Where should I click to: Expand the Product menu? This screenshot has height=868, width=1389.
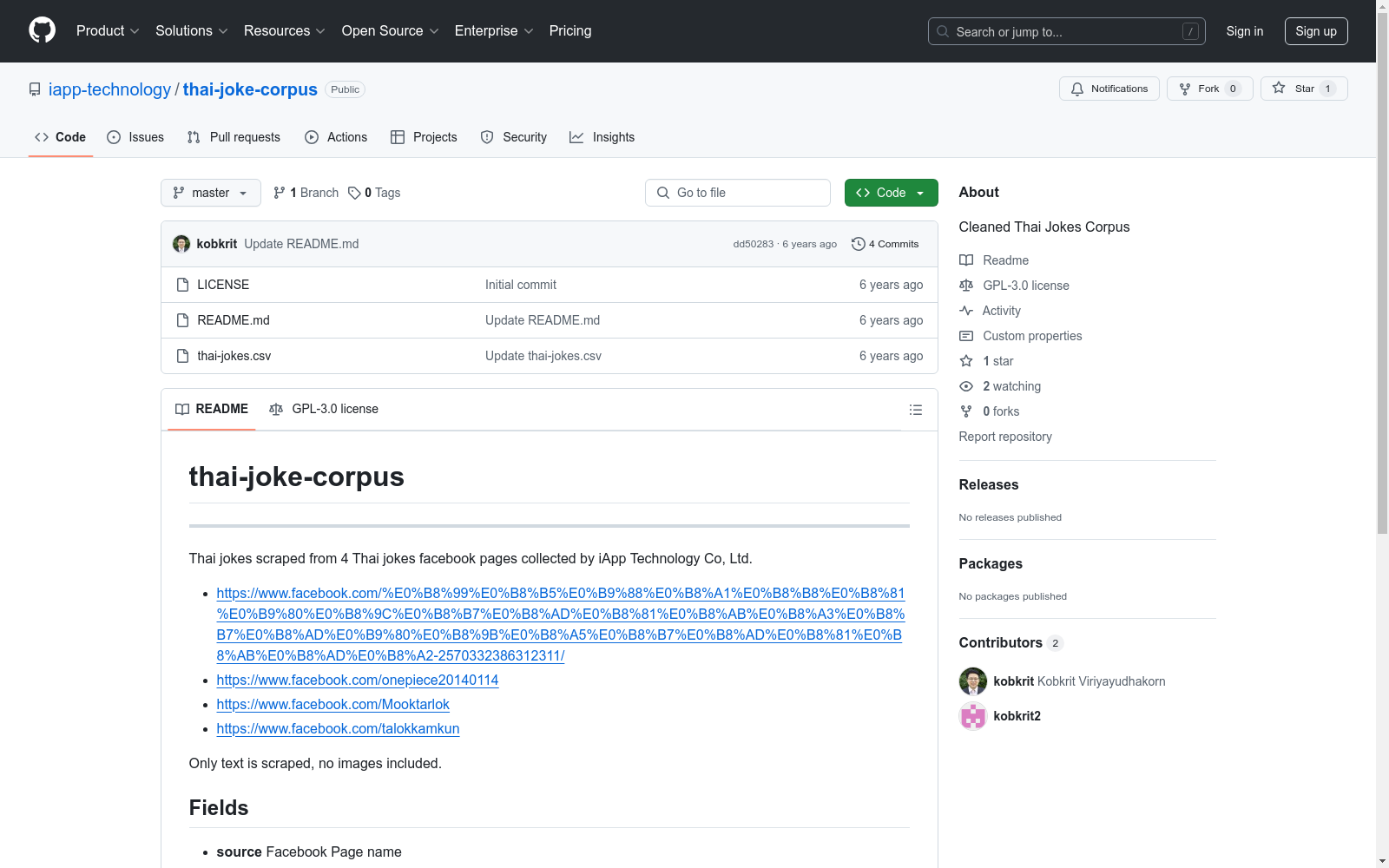coord(108,31)
